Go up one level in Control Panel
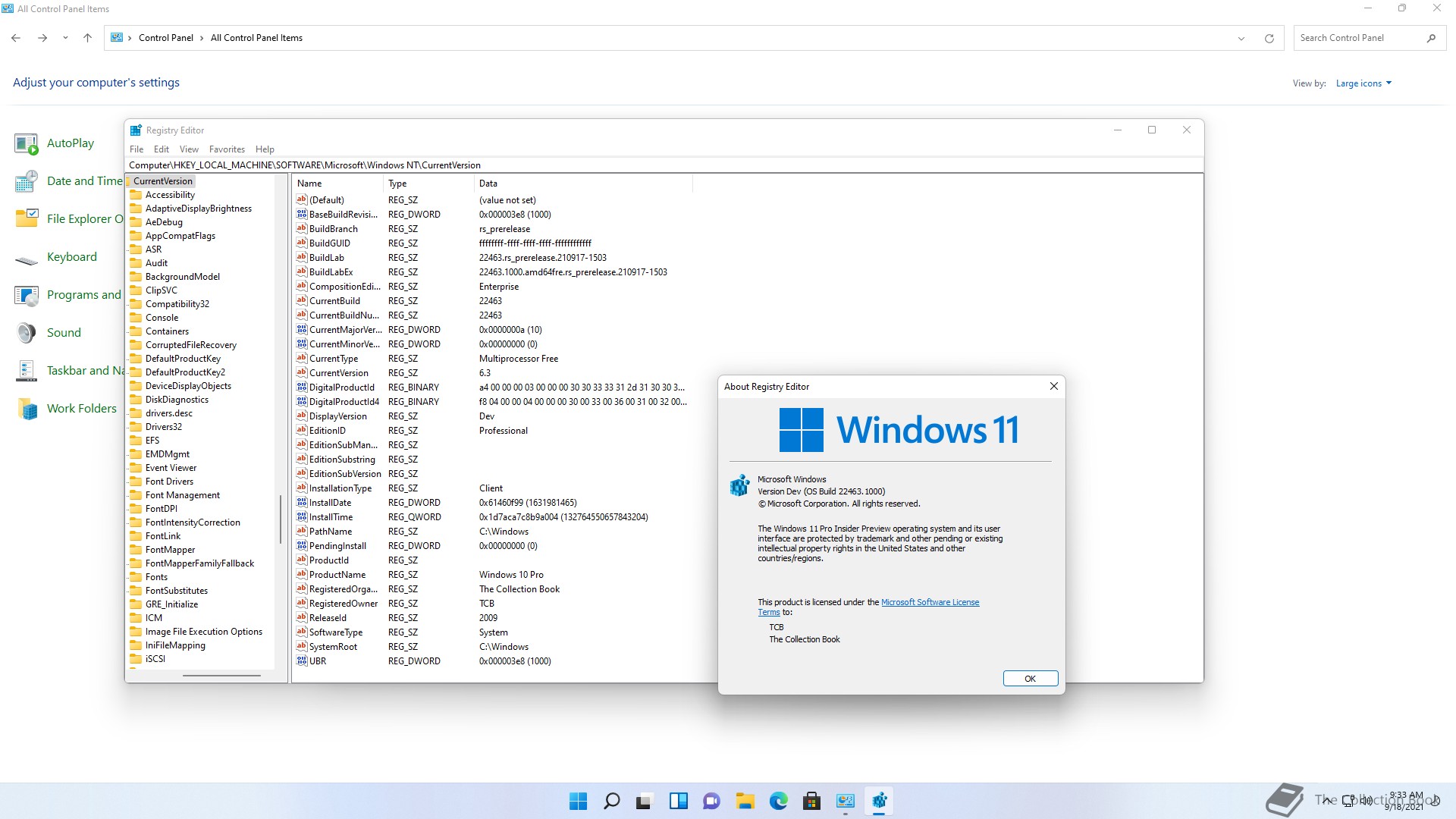Viewport: 1456px width, 819px height. coord(87,38)
